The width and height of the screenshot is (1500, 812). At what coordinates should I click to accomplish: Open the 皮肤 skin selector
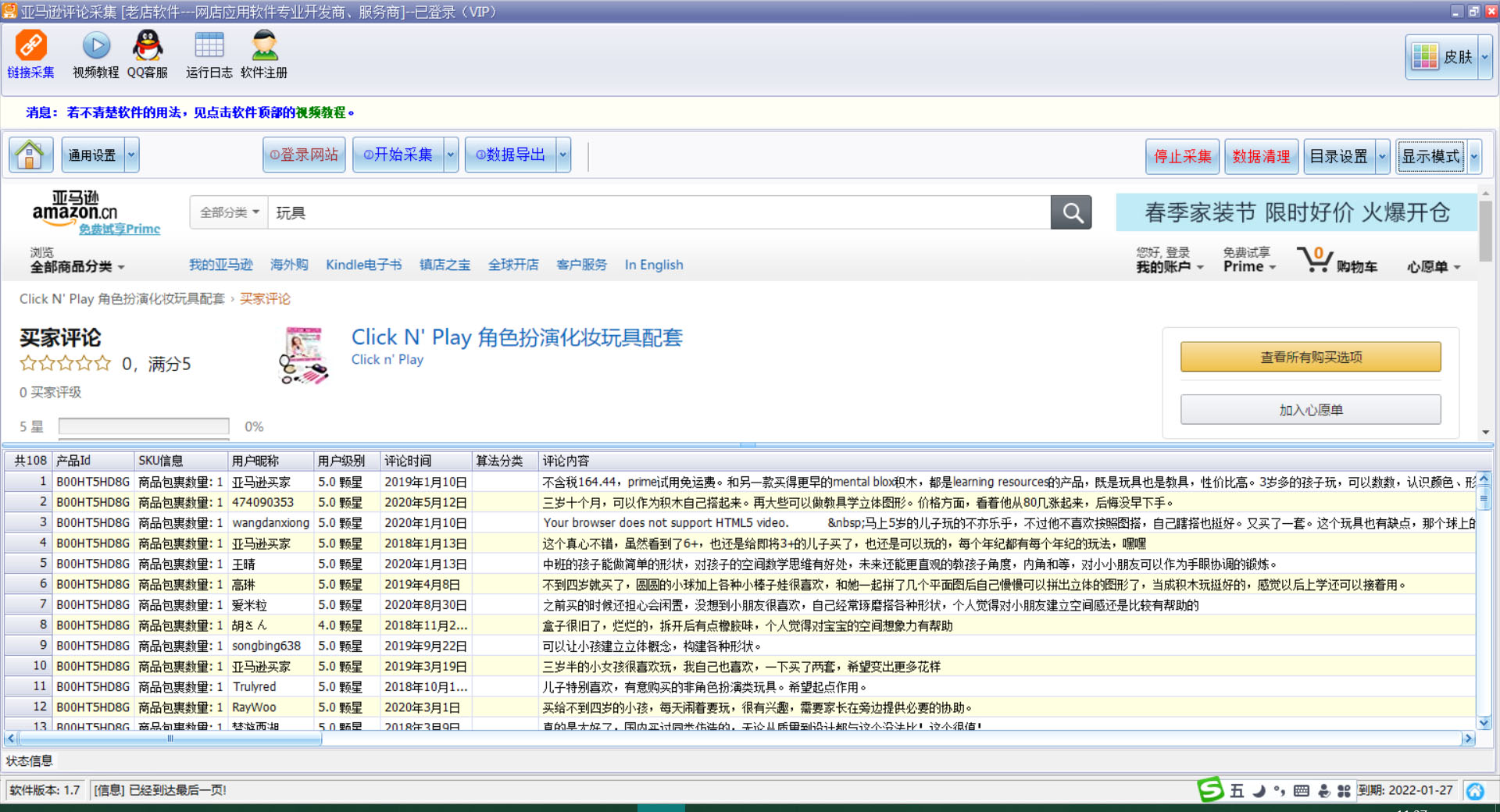coord(1442,57)
